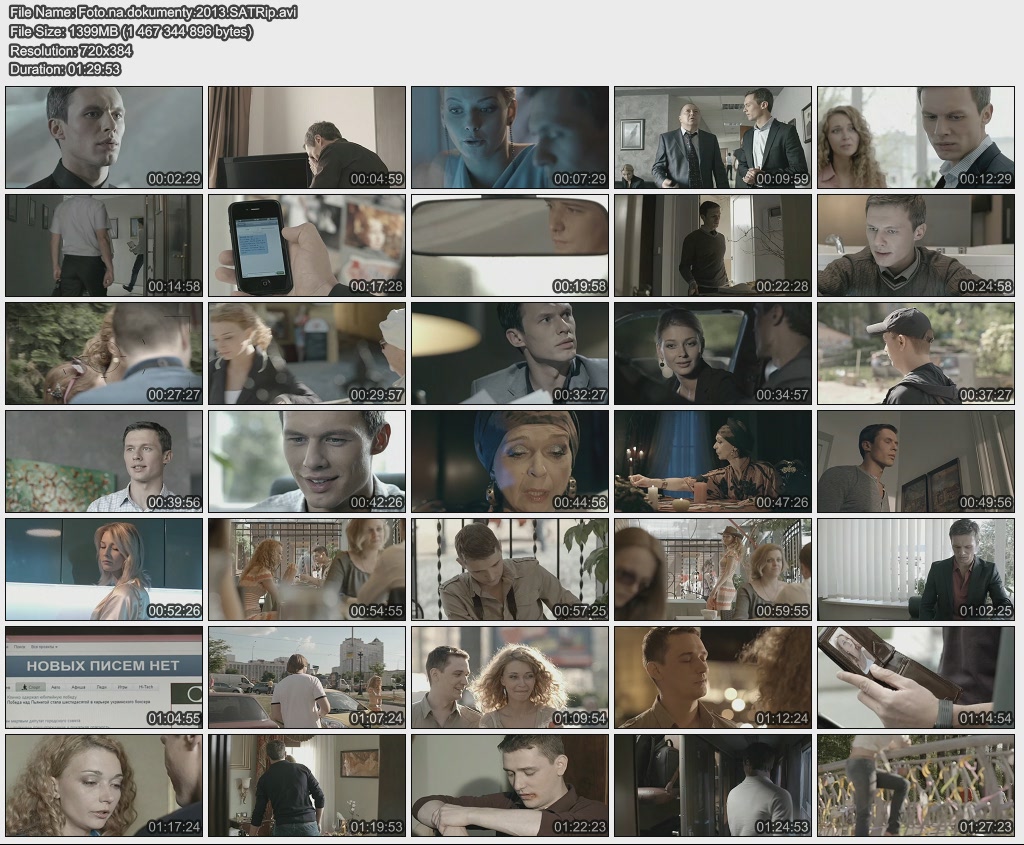The width and height of the screenshot is (1024, 845).
Task: Open the thumbnail of woman in turban
Action: pyautogui.click(x=510, y=461)
